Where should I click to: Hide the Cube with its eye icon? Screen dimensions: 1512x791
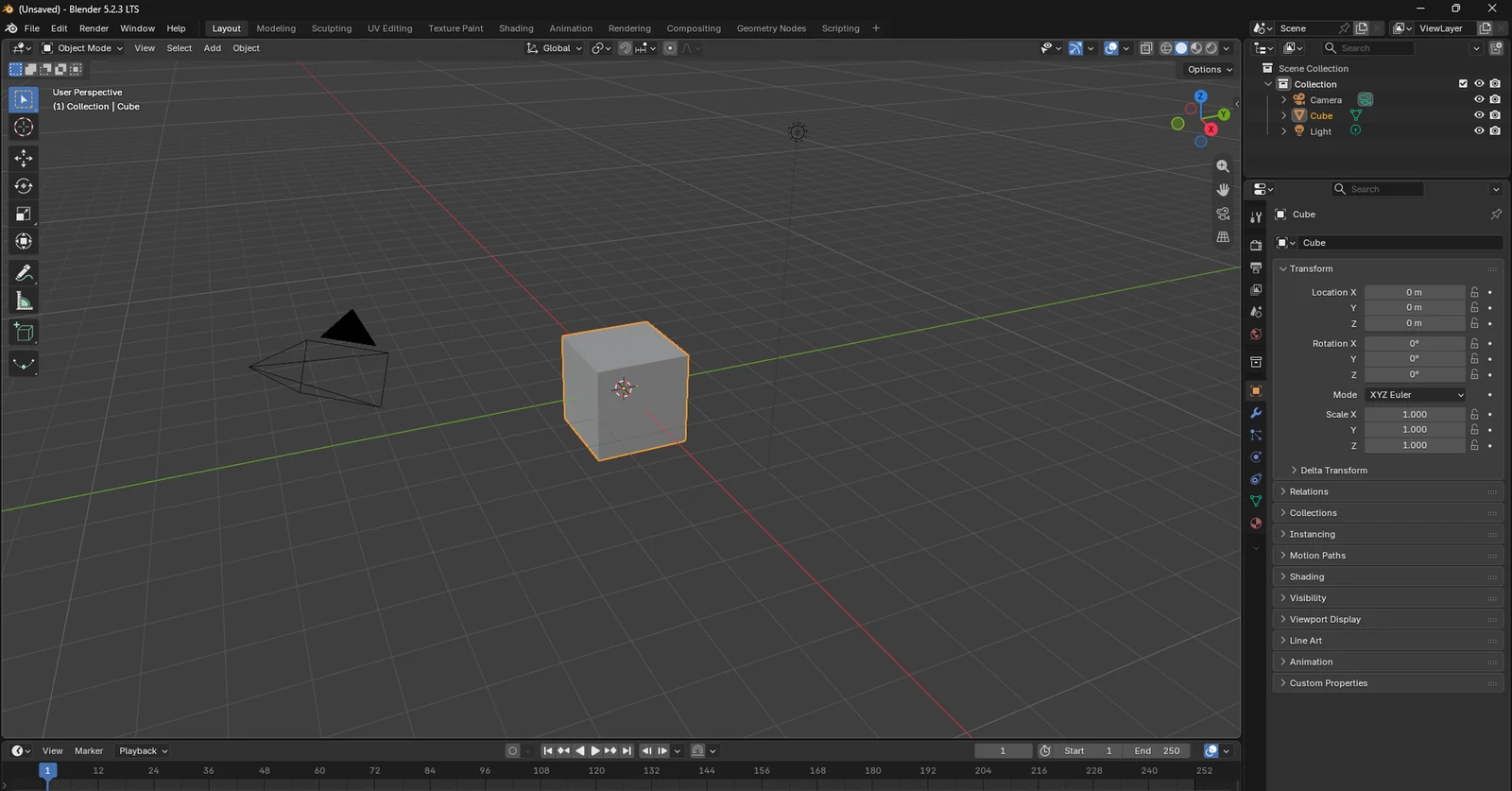coord(1479,115)
